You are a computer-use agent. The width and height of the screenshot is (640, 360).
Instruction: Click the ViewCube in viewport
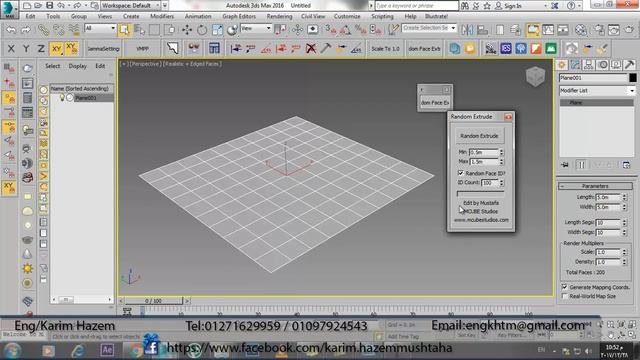[535, 76]
